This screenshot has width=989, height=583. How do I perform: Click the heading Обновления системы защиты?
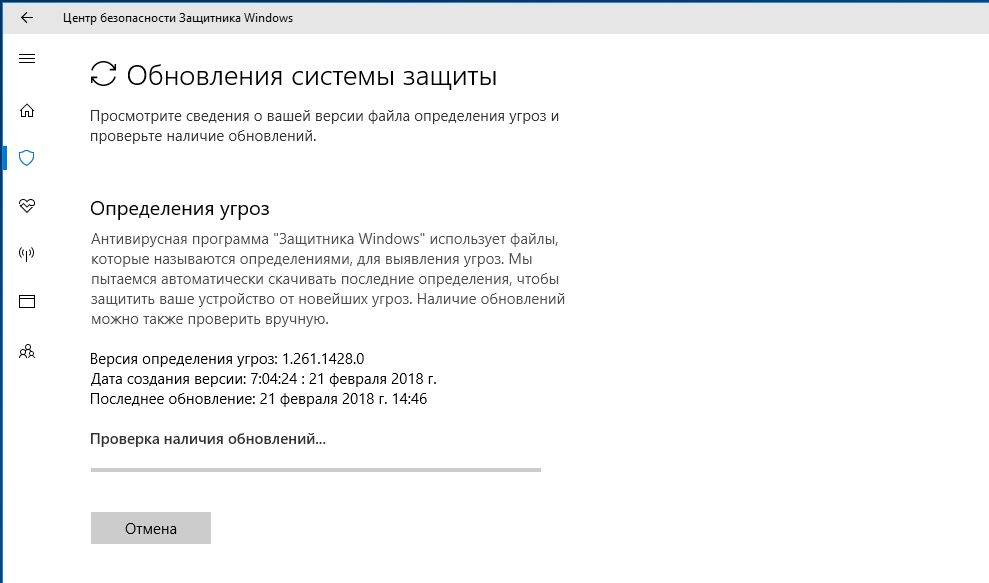click(312, 76)
